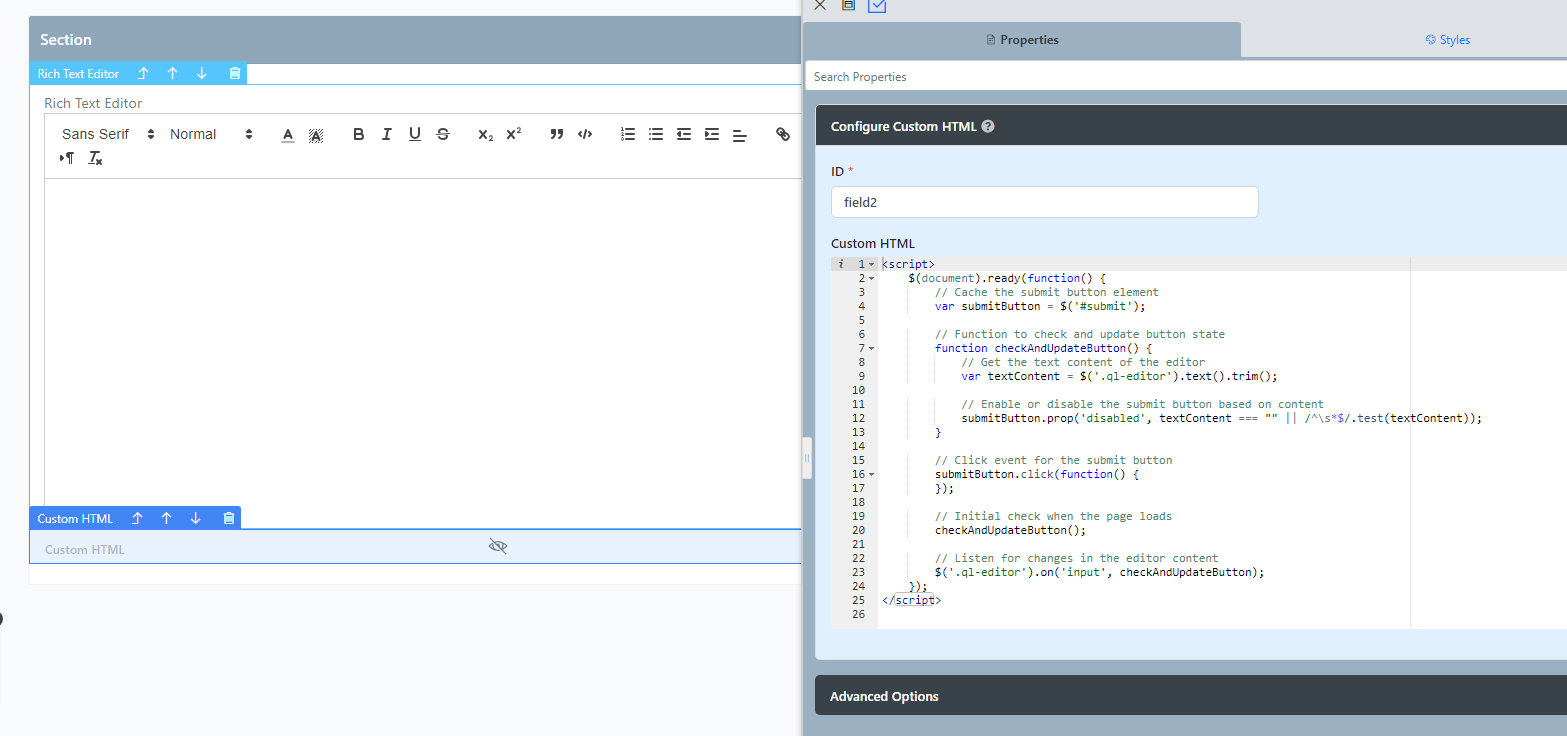Toggle bold formatting in the rich text toolbar
Image resolution: width=1567 pixels, height=736 pixels.
[x=359, y=134]
